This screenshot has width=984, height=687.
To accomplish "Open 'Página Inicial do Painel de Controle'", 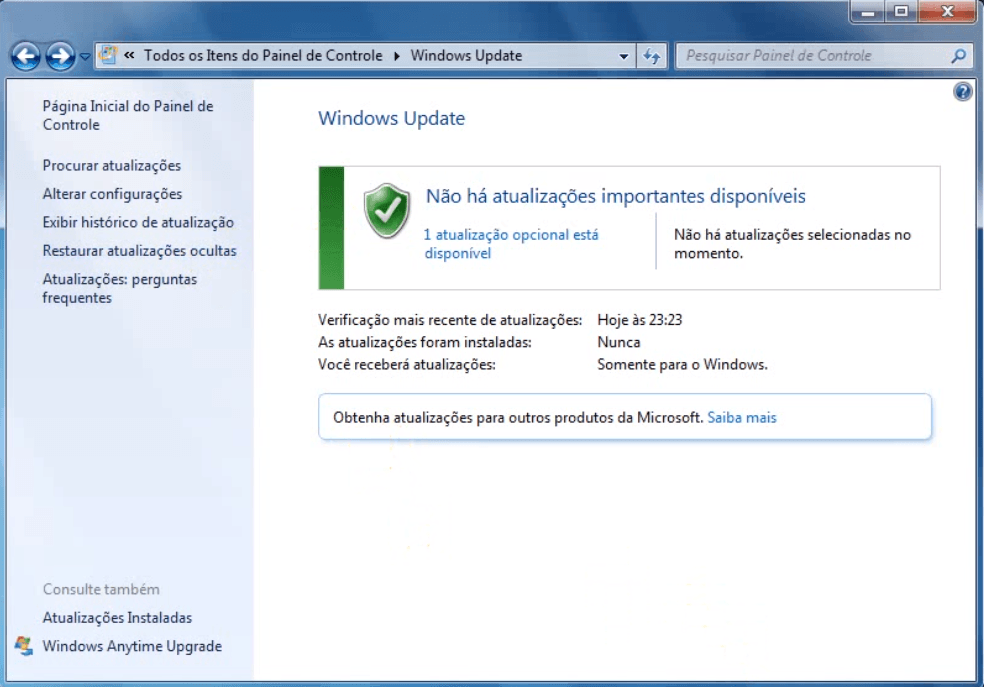I will [128, 115].
